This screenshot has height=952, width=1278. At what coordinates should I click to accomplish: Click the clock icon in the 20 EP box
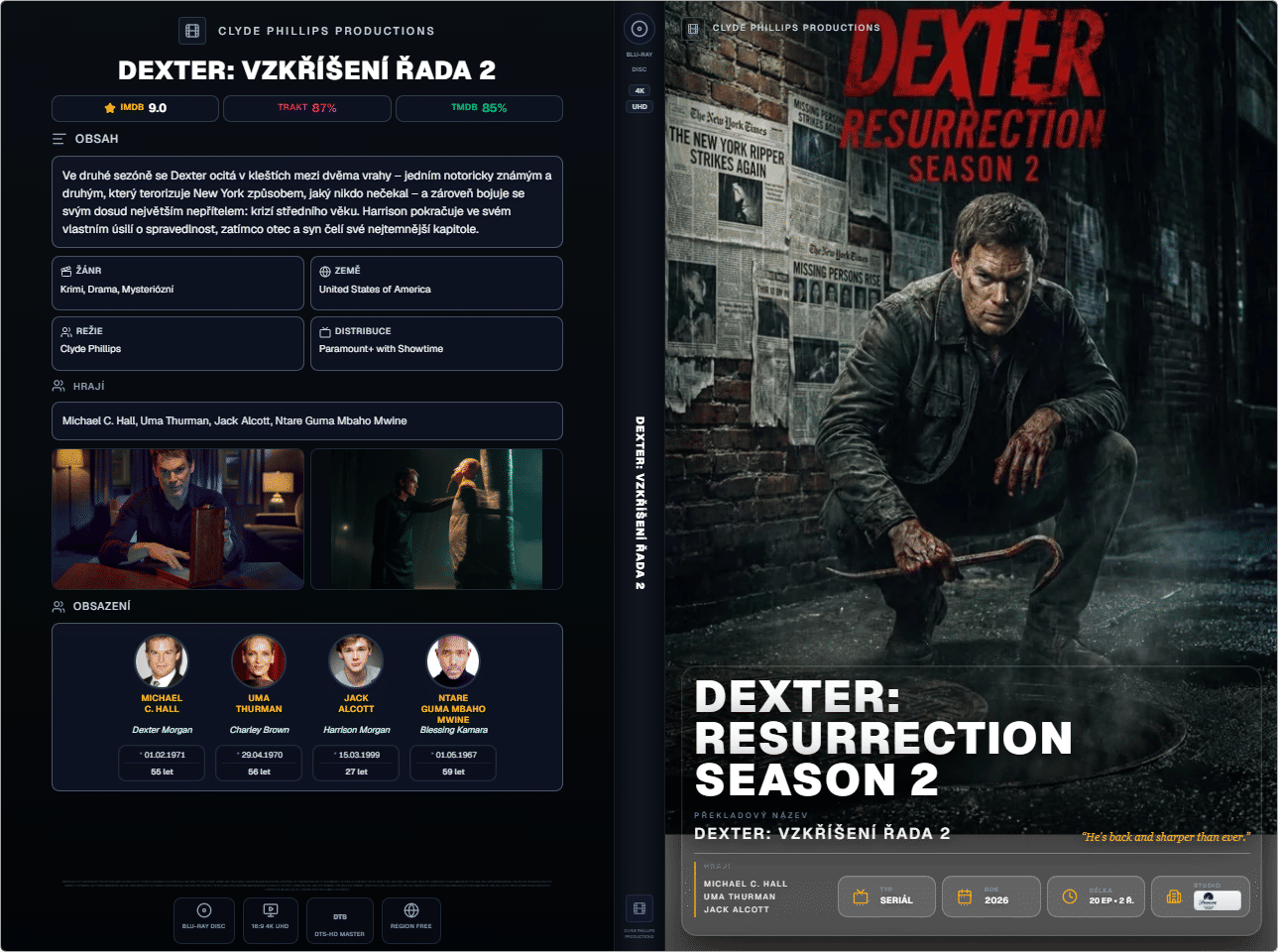[1070, 896]
